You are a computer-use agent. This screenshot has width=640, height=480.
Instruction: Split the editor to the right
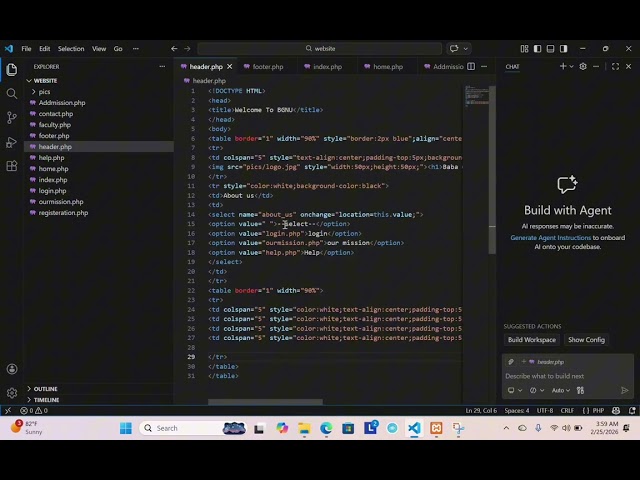coord(471,67)
